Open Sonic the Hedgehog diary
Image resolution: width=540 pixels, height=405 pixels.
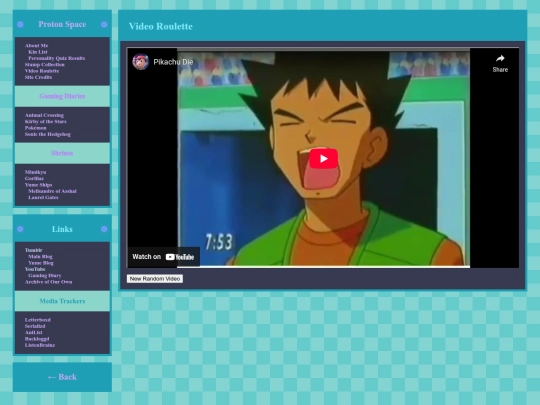48,134
